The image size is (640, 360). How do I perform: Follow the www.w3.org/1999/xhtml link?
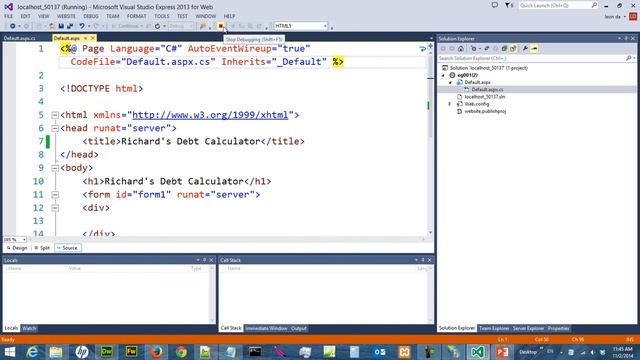(x=210, y=115)
